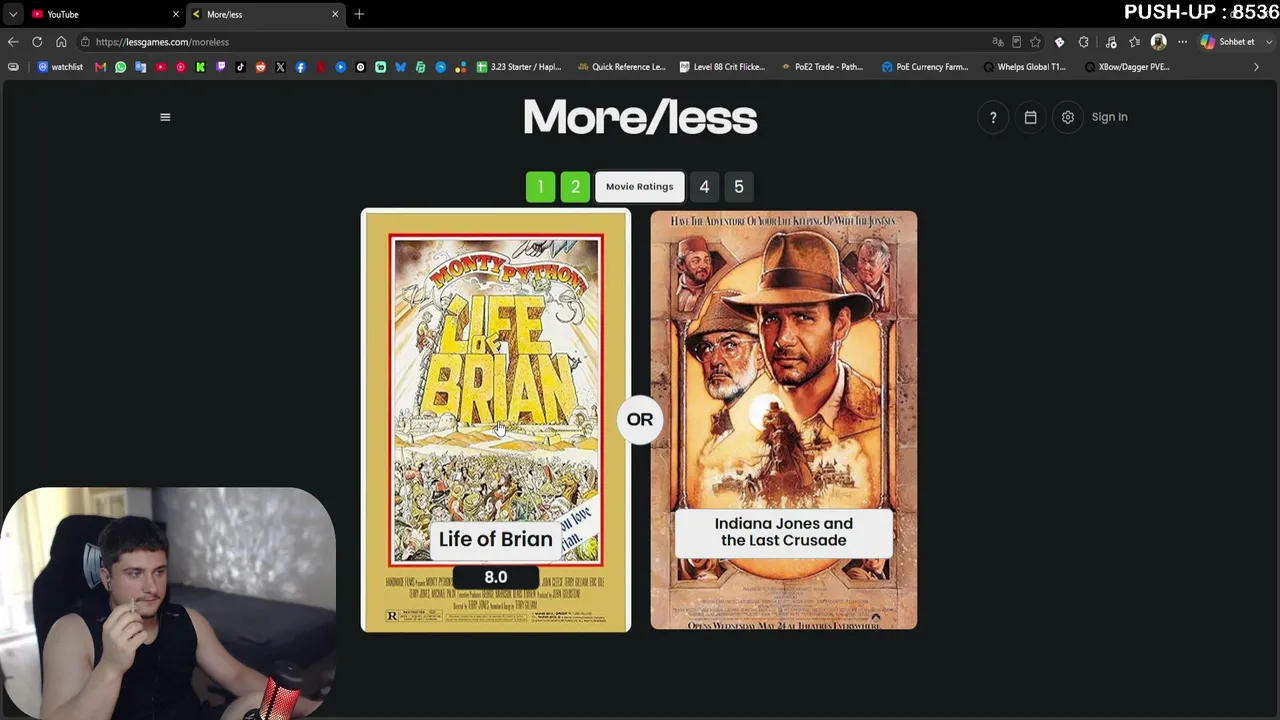Screen dimensions: 1280x720
Task: Open the browser extensions puzzle icon
Action: click(1083, 42)
